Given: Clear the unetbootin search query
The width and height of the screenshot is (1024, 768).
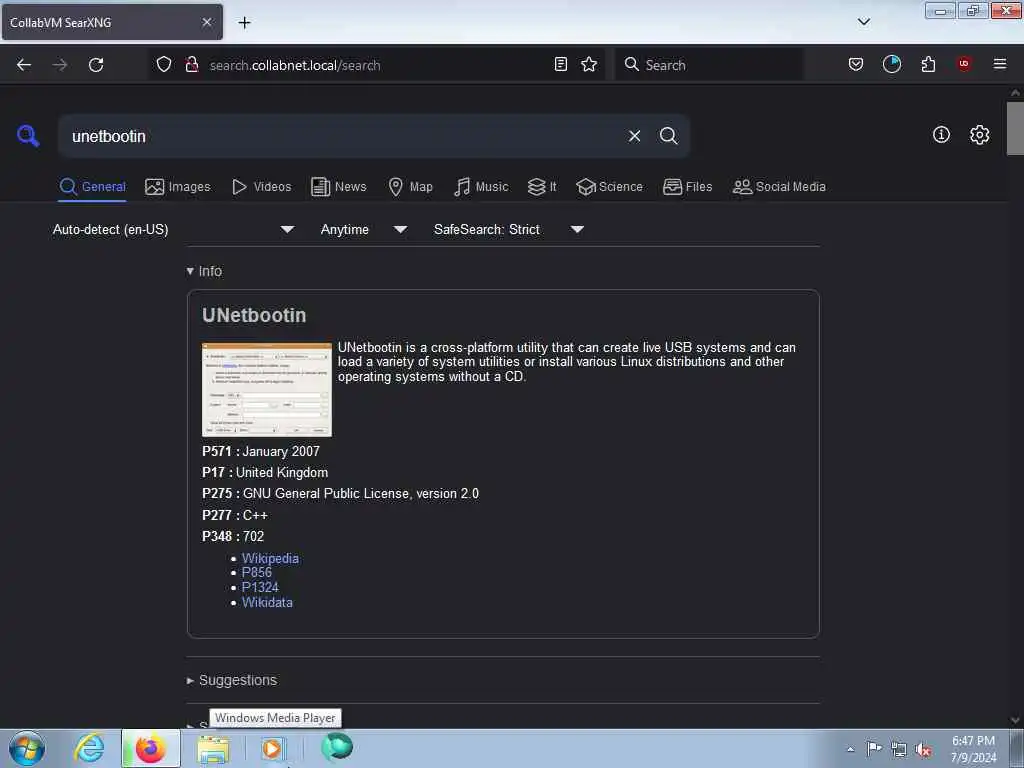Looking at the screenshot, I should pyautogui.click(x=634, y=136).
